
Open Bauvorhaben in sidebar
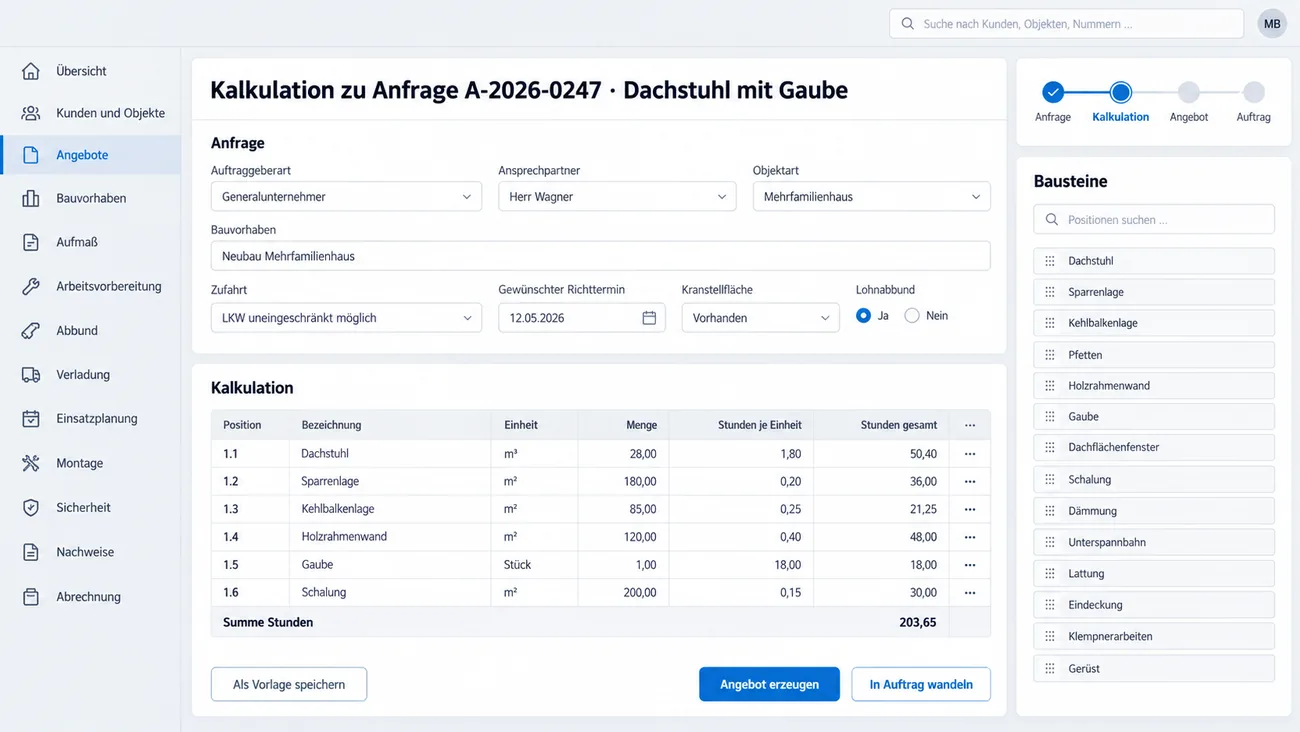pos(90,198)
